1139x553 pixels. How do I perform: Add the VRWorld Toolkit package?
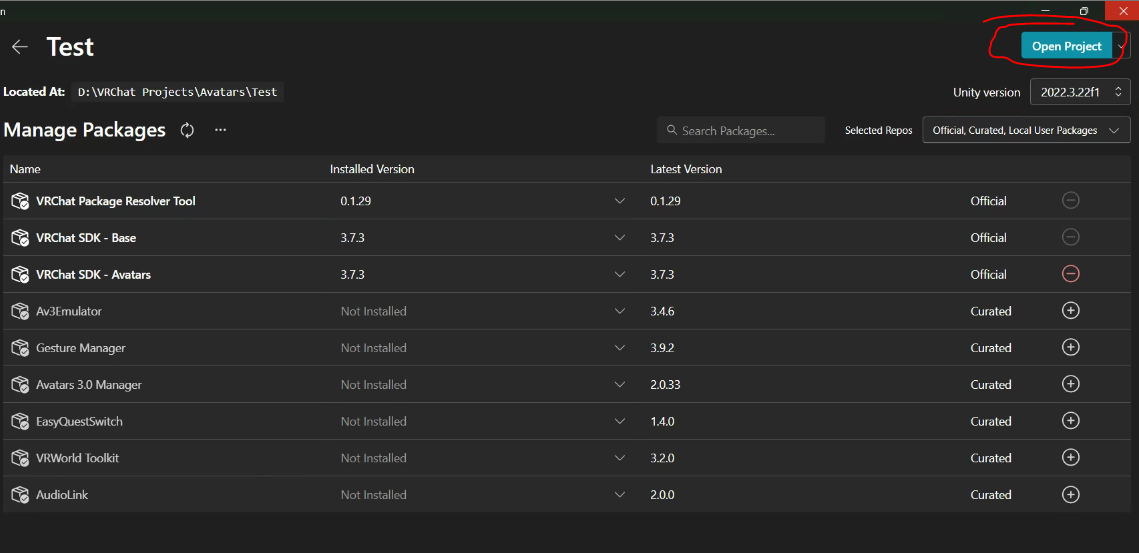[x=1070, y=457]
